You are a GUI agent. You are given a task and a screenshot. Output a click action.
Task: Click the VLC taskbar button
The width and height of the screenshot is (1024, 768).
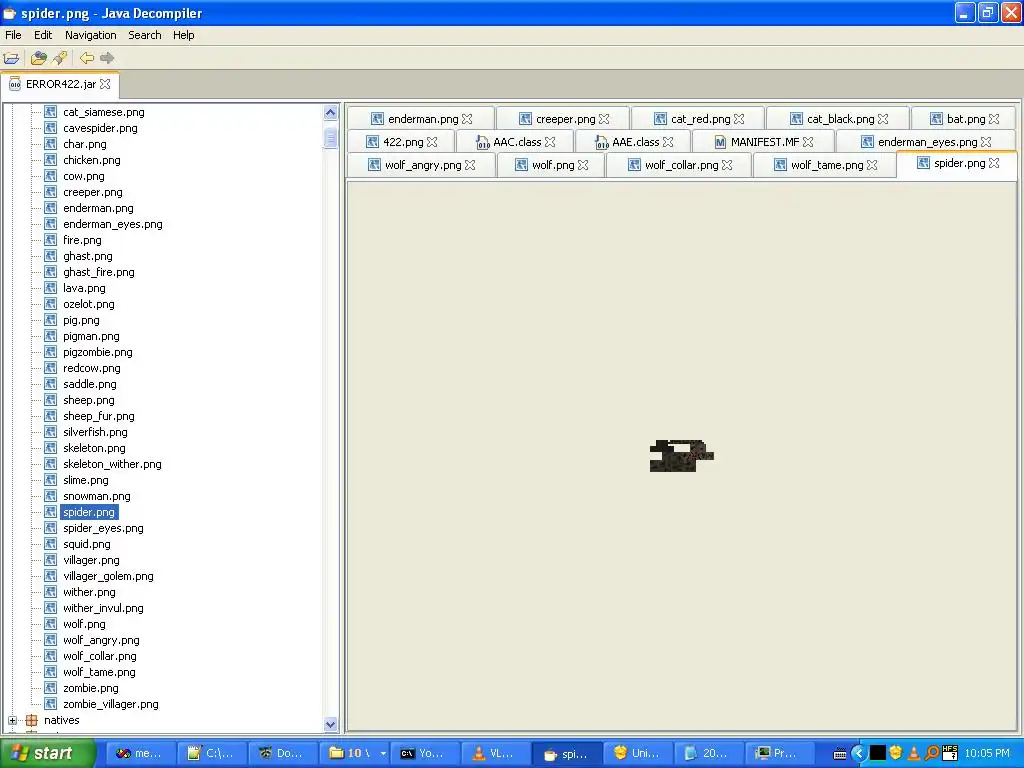494,754
